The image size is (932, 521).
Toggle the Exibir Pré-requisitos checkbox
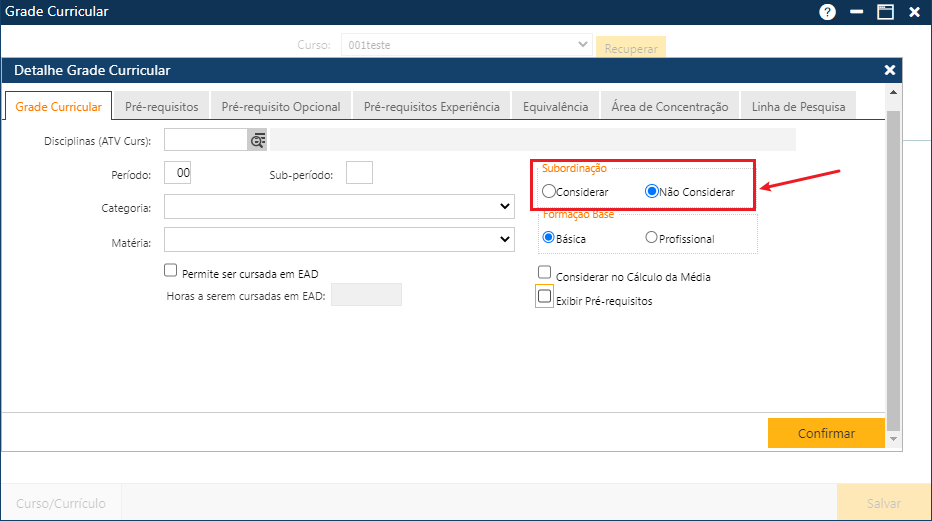point(545,296)
